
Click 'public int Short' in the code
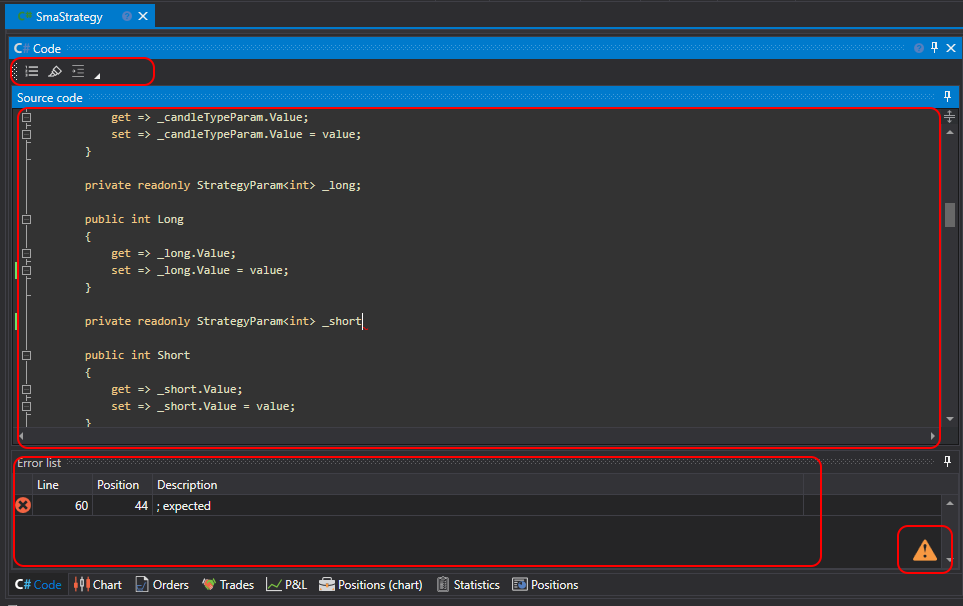(x=137, y=355)
